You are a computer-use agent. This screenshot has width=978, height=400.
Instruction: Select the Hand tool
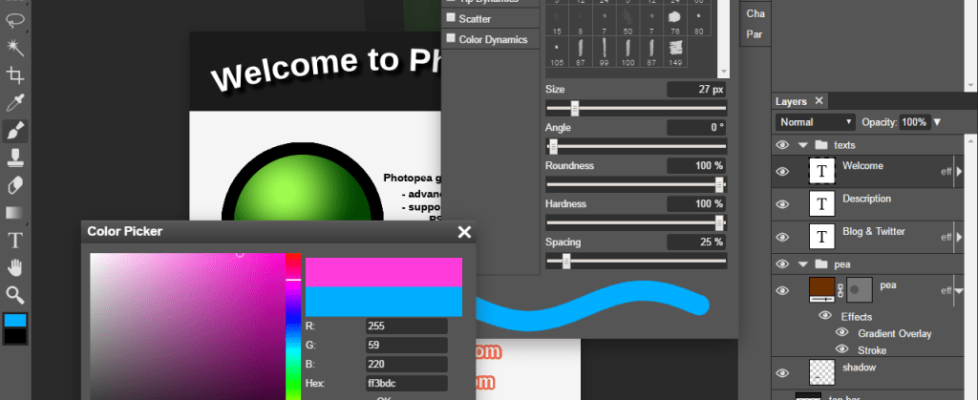(15, 268)
